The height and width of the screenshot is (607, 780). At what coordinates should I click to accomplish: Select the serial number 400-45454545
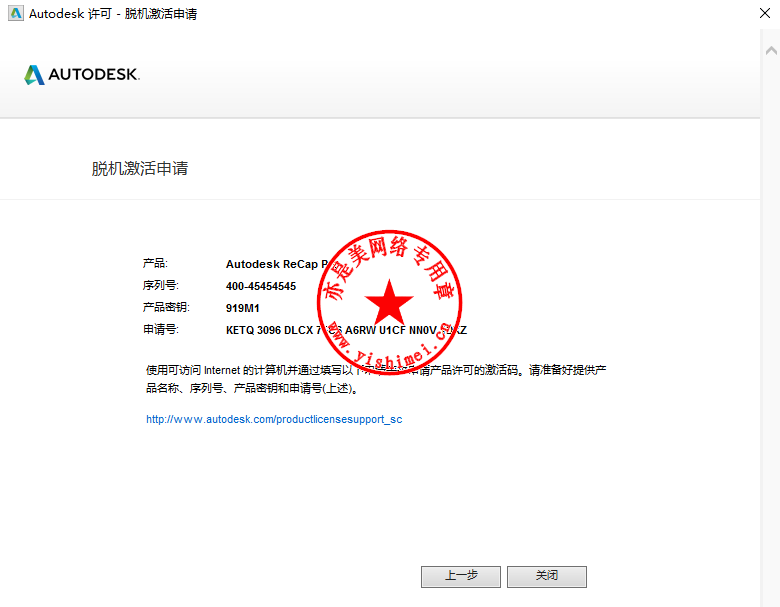click(x=261, y=286)
